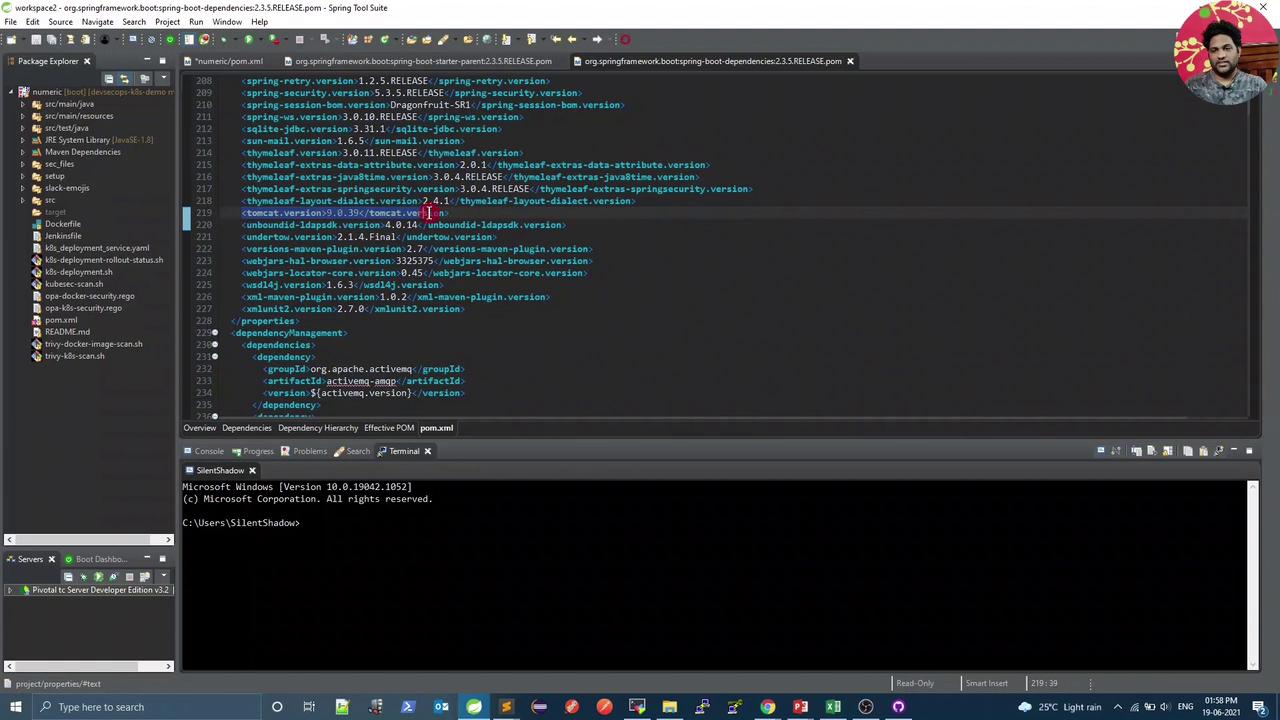
Task: Open the Window menu
Action: tap(227, 22)
